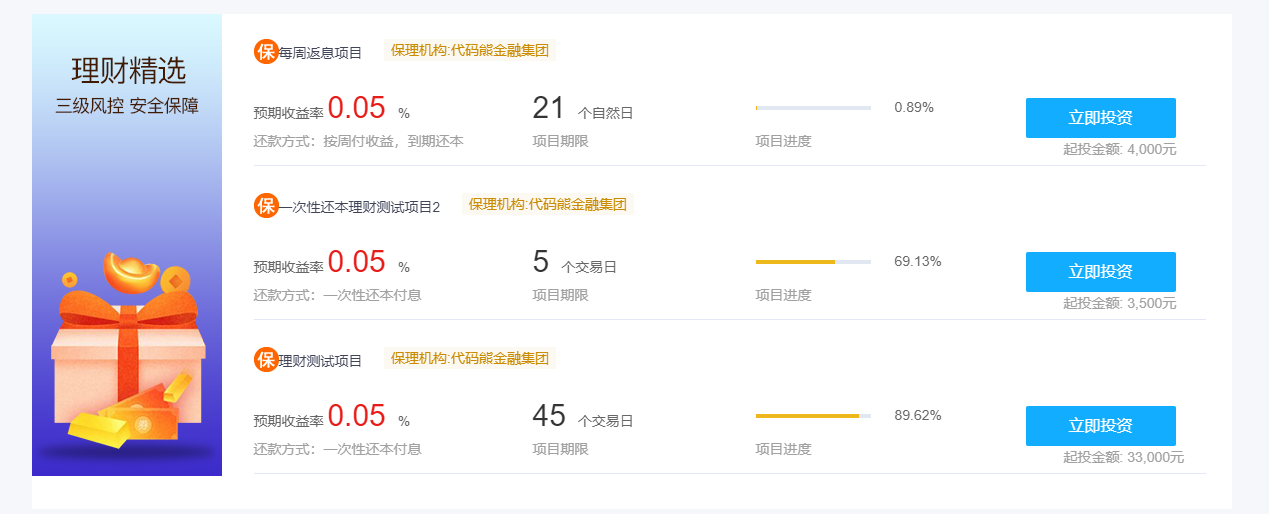Click the 保 icon beside 理财测试项目
This screenshot has width=1269, height=514.
coord(266,360)
